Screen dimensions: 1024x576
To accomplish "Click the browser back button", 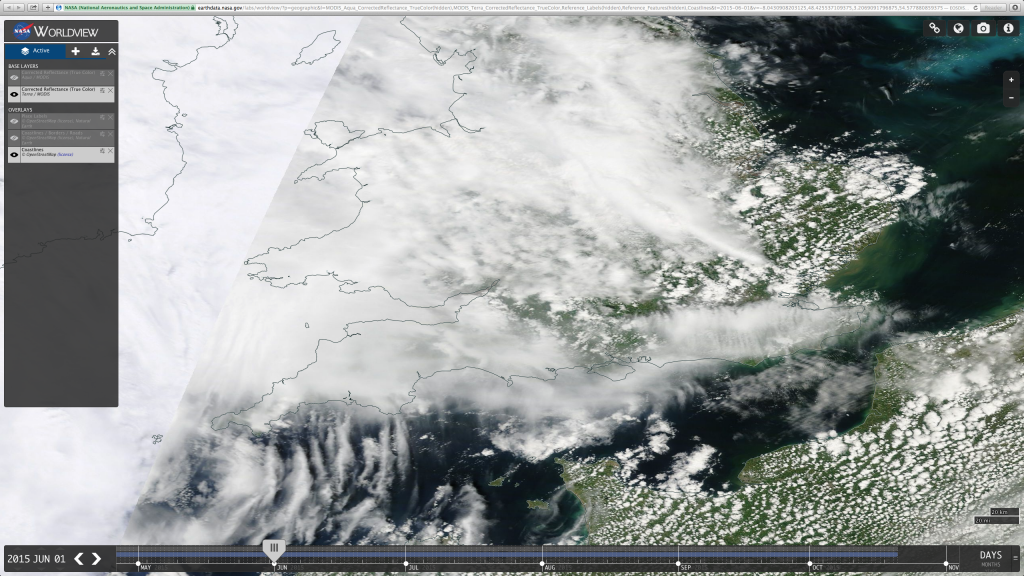I will pos(8,7).
